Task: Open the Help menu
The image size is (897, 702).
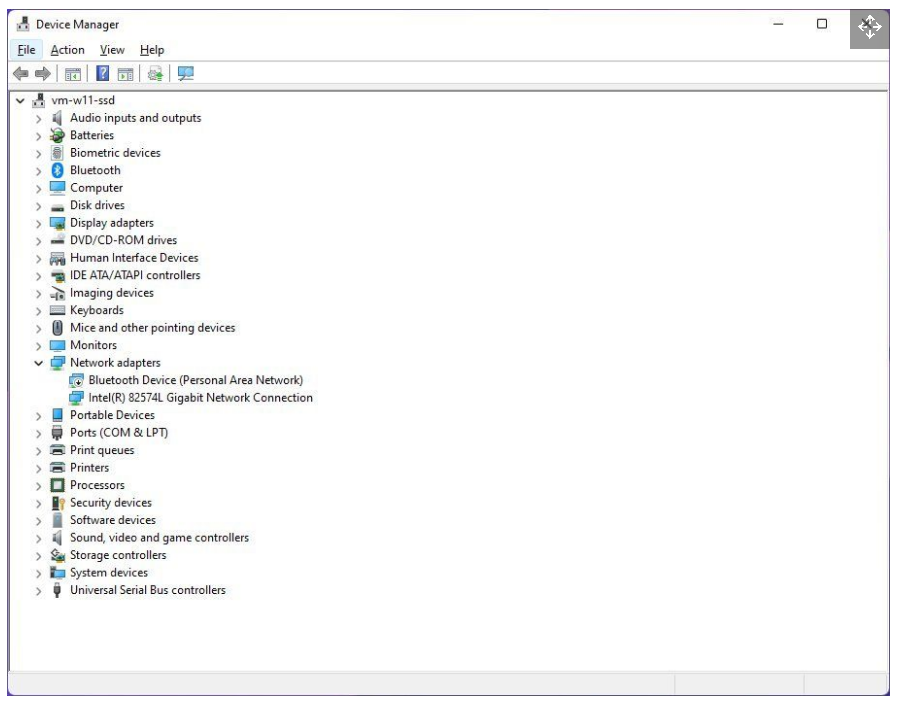Action: 152,50
